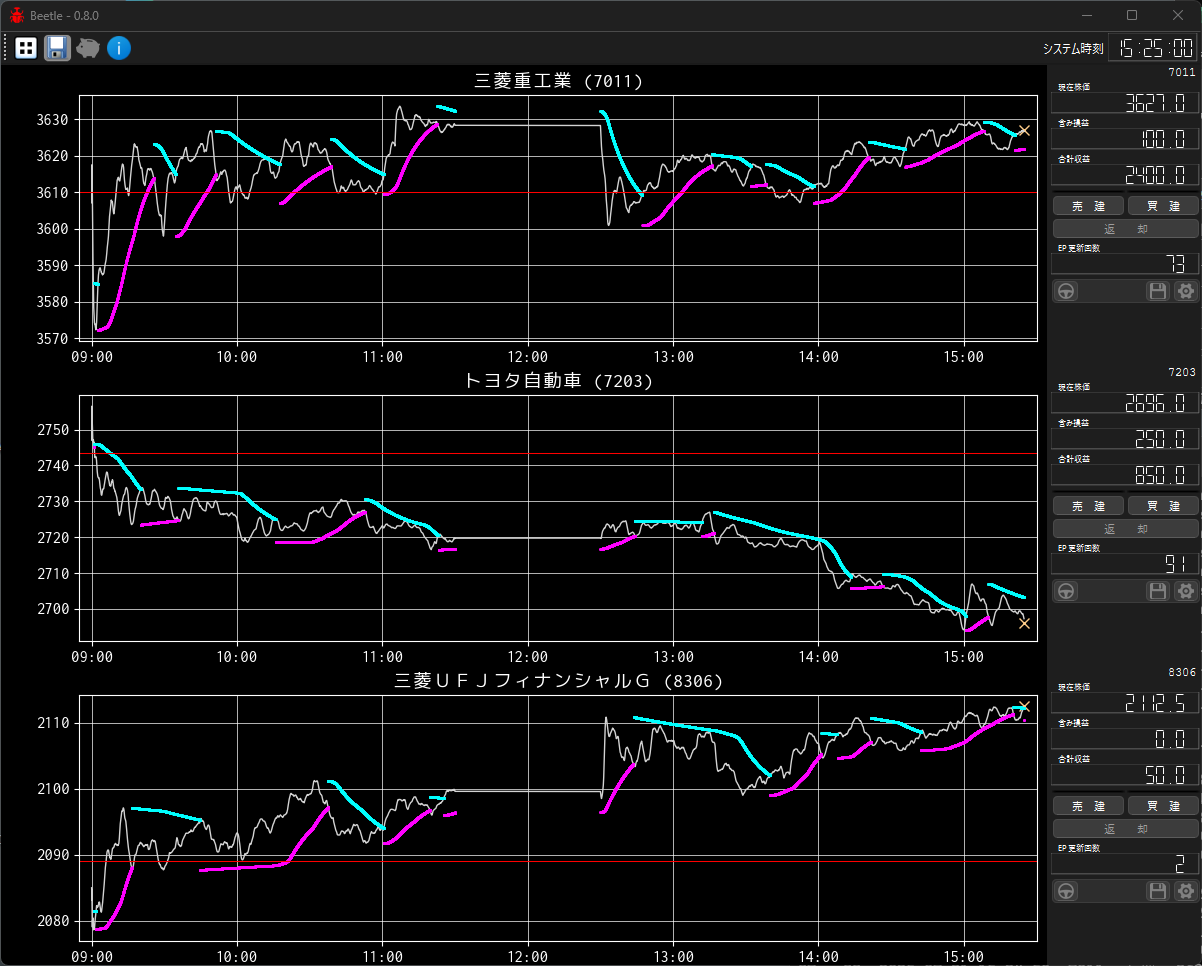1202x966 pixels.
Task: Click chart title トヨタ自動車 (7203)
Action: click(x=558, y=381)
